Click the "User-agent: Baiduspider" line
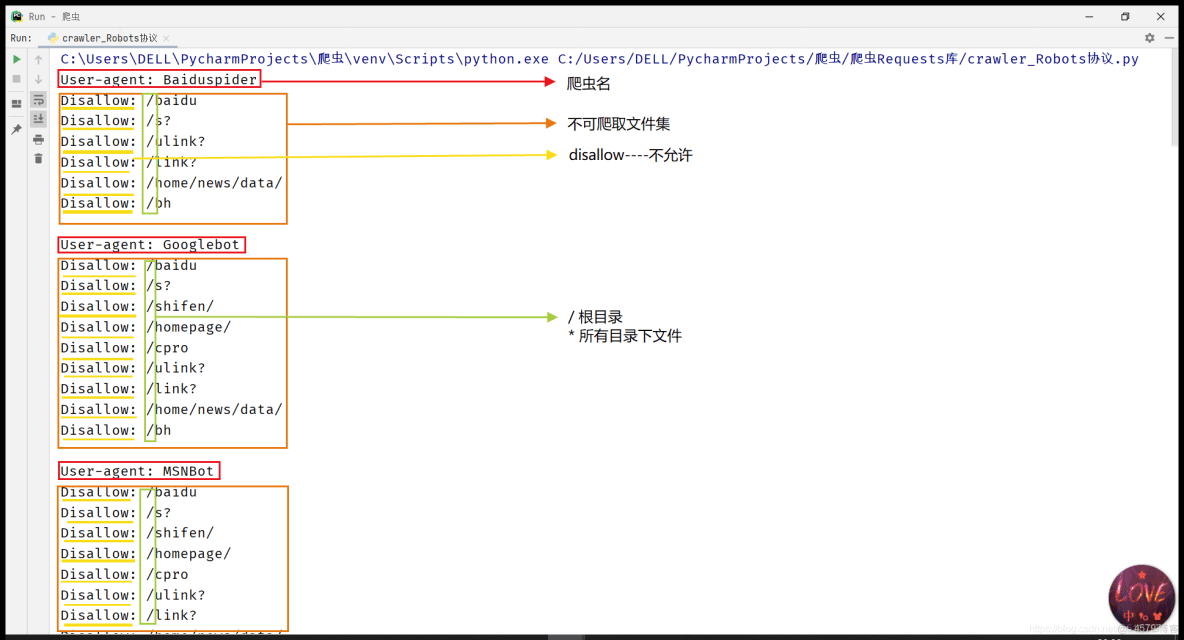1184x640 pixels. [159, 79]
